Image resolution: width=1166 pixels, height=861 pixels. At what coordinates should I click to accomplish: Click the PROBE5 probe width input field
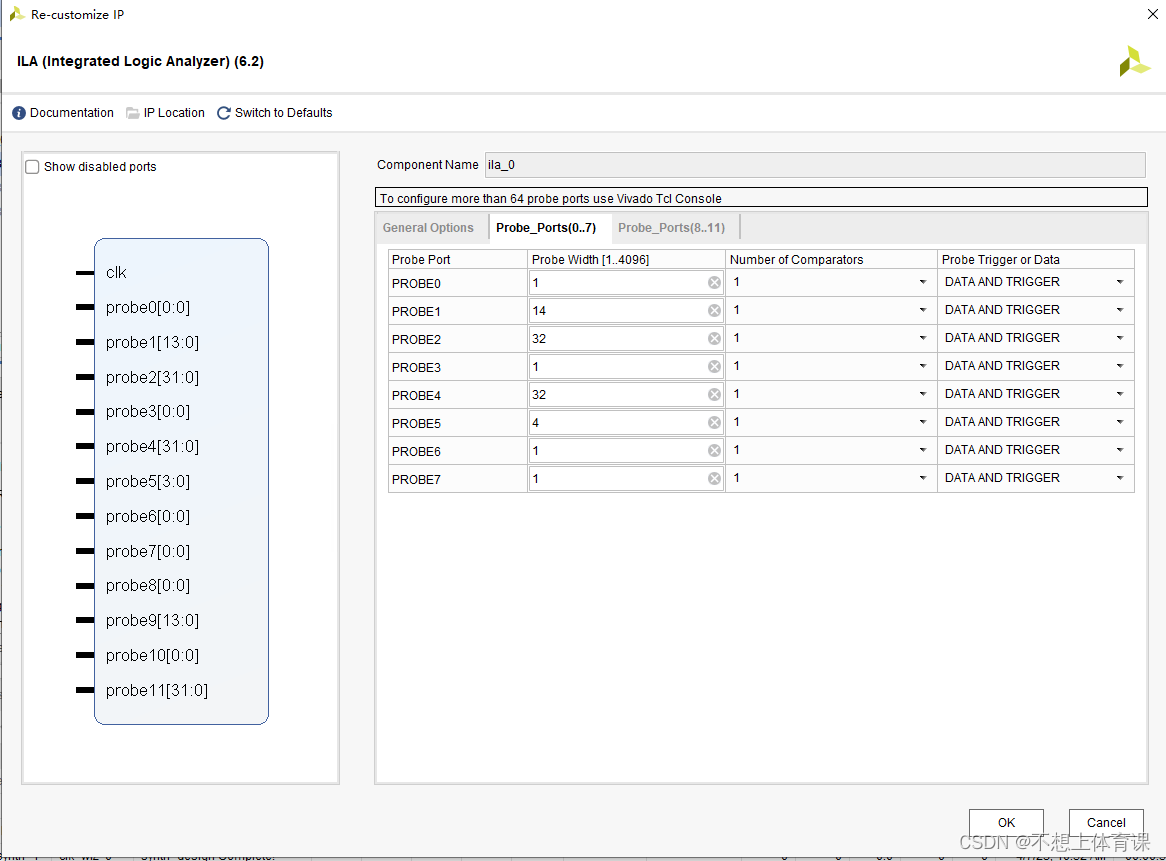626,422
